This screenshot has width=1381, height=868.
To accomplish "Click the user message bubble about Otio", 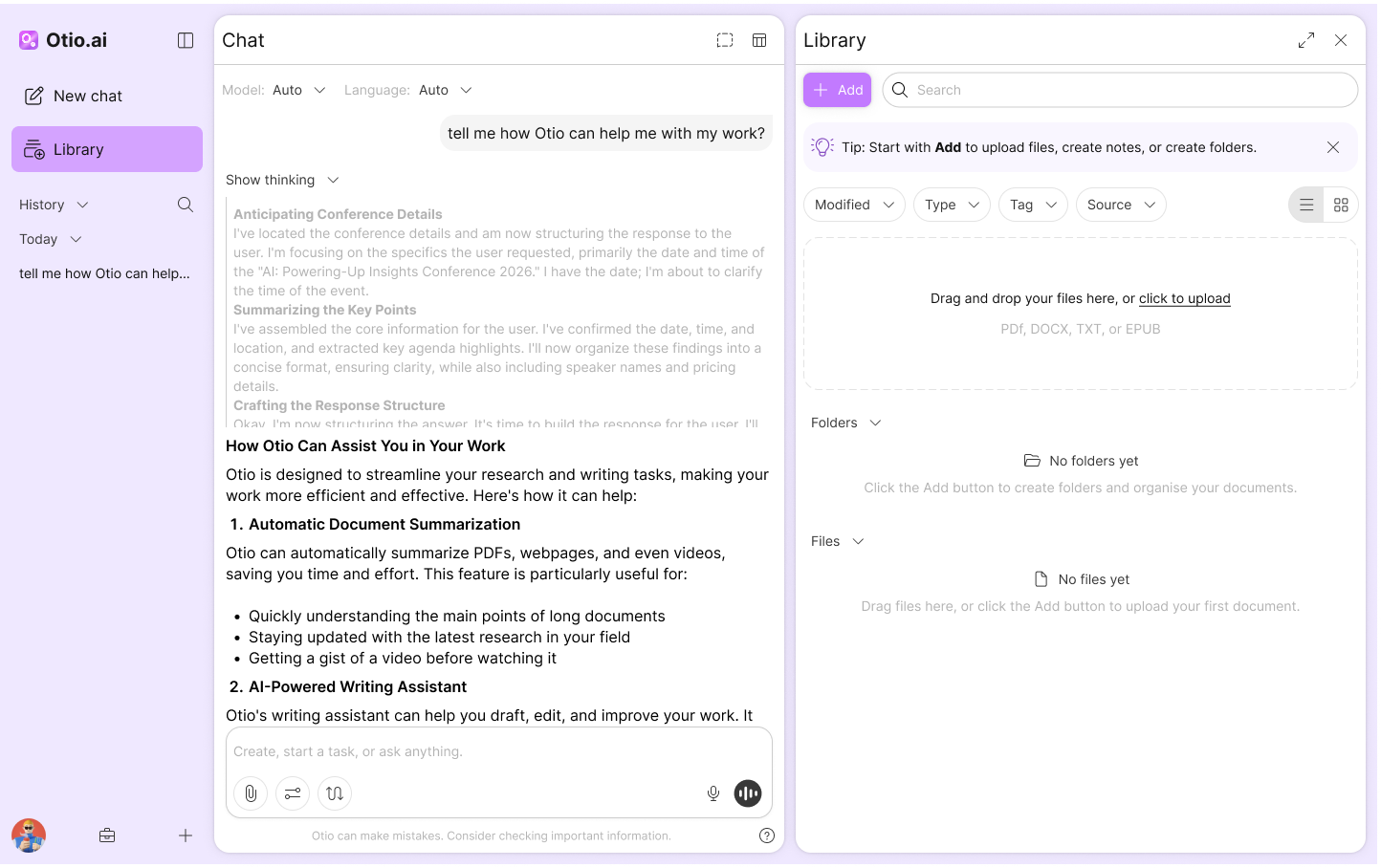I will 606,134.
